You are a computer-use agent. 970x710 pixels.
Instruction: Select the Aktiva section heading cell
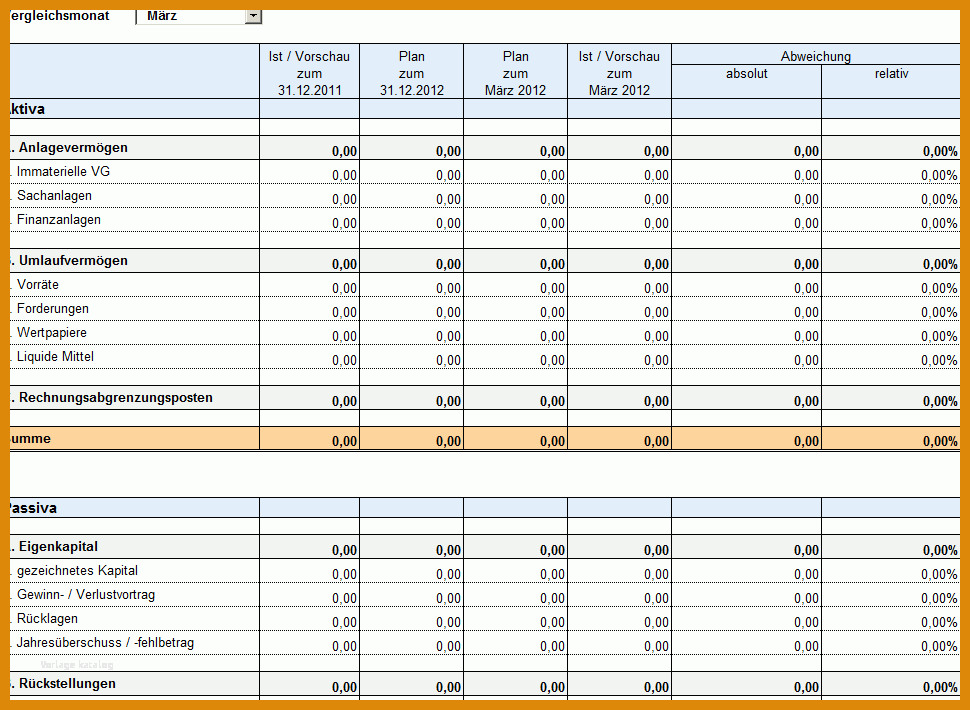(x=134, y=109)
